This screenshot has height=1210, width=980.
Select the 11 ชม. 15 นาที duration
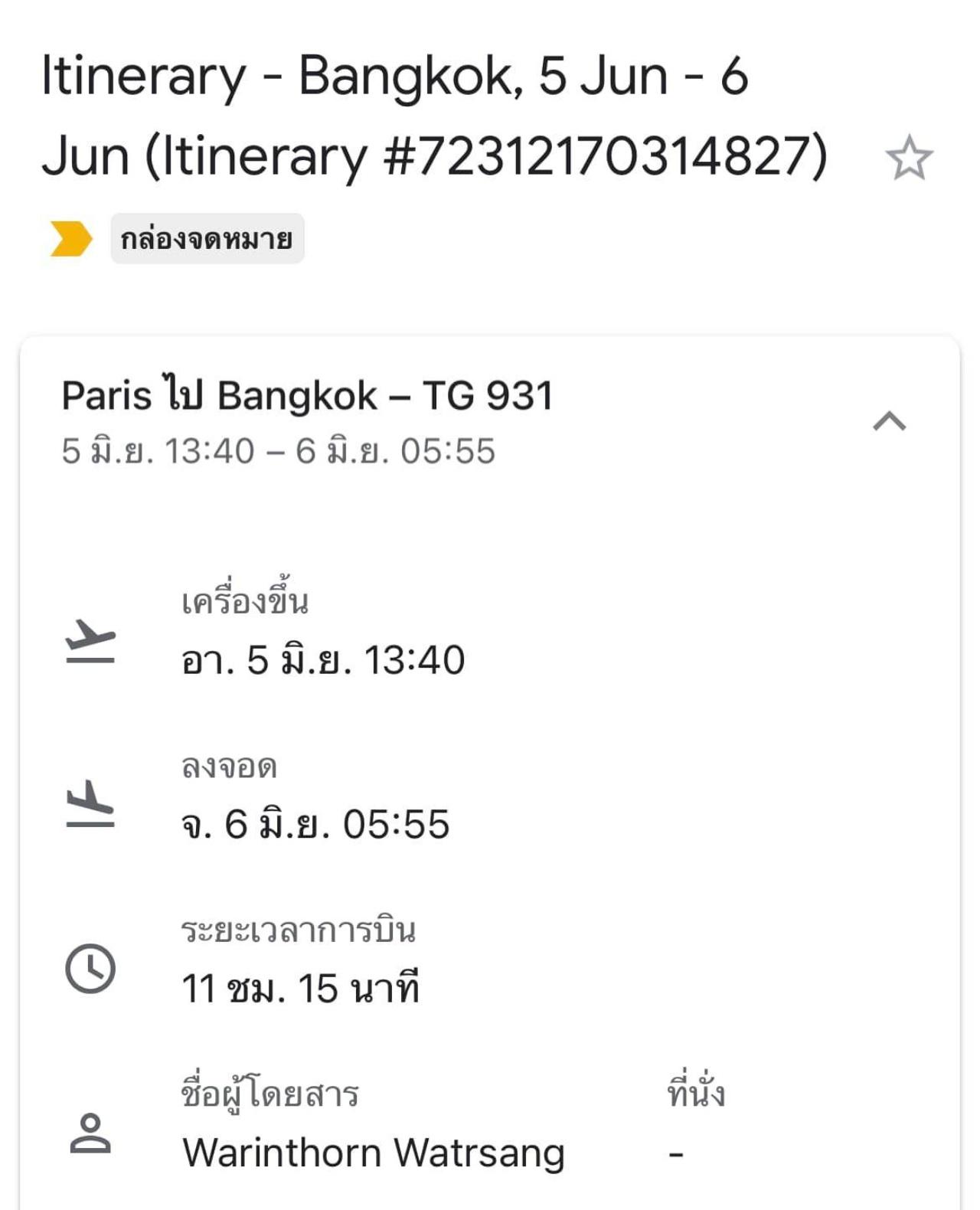(300, 989)
